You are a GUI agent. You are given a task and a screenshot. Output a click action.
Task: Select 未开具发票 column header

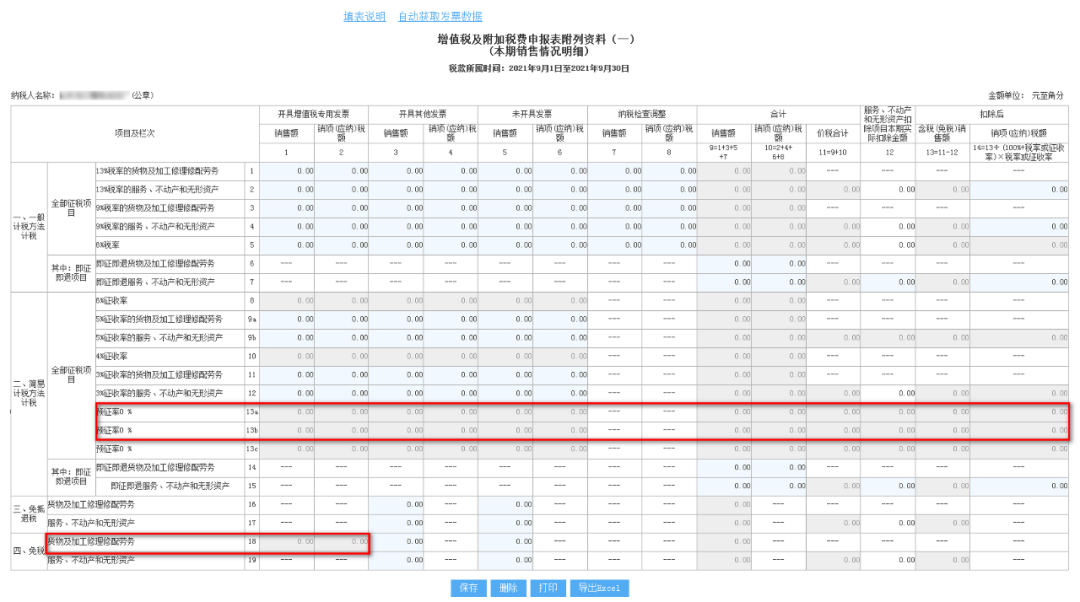[x=532, y=114]
